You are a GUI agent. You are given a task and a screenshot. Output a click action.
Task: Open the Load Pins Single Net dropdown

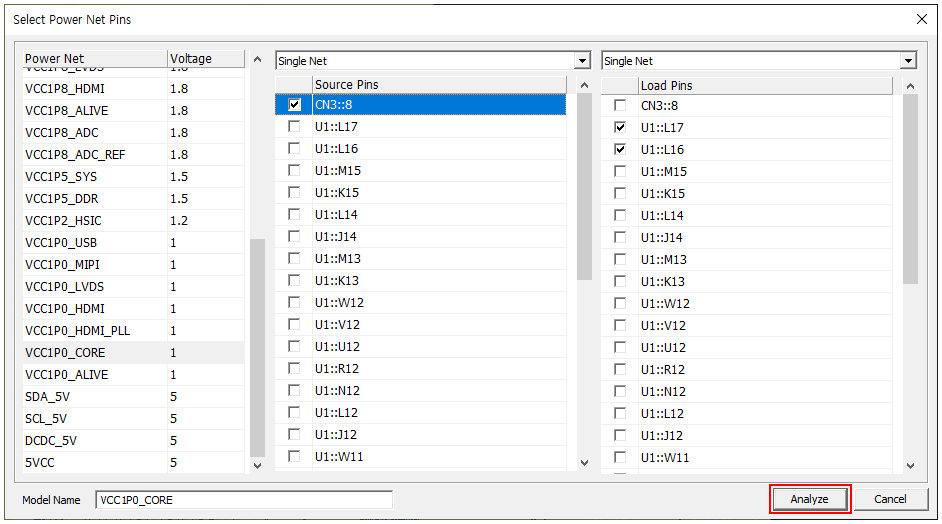tap(908, 61)
